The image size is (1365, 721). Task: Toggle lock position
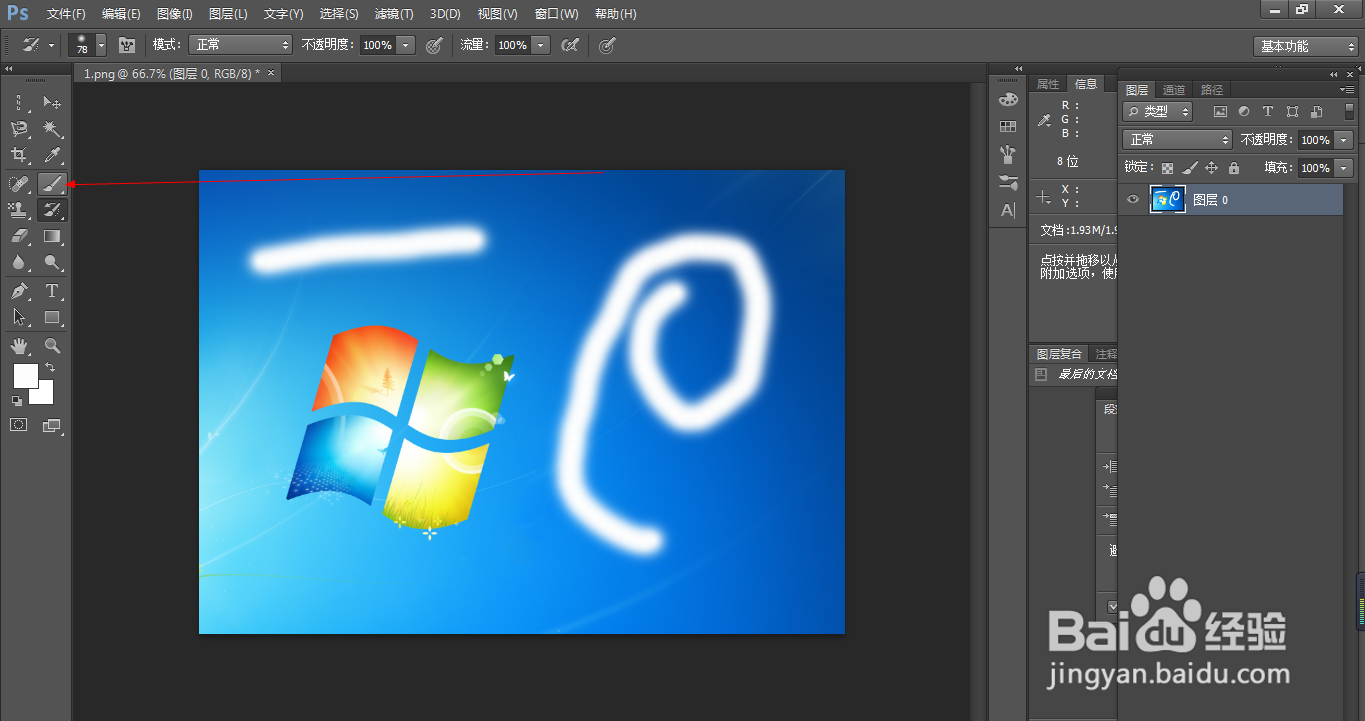(1211, 168)
